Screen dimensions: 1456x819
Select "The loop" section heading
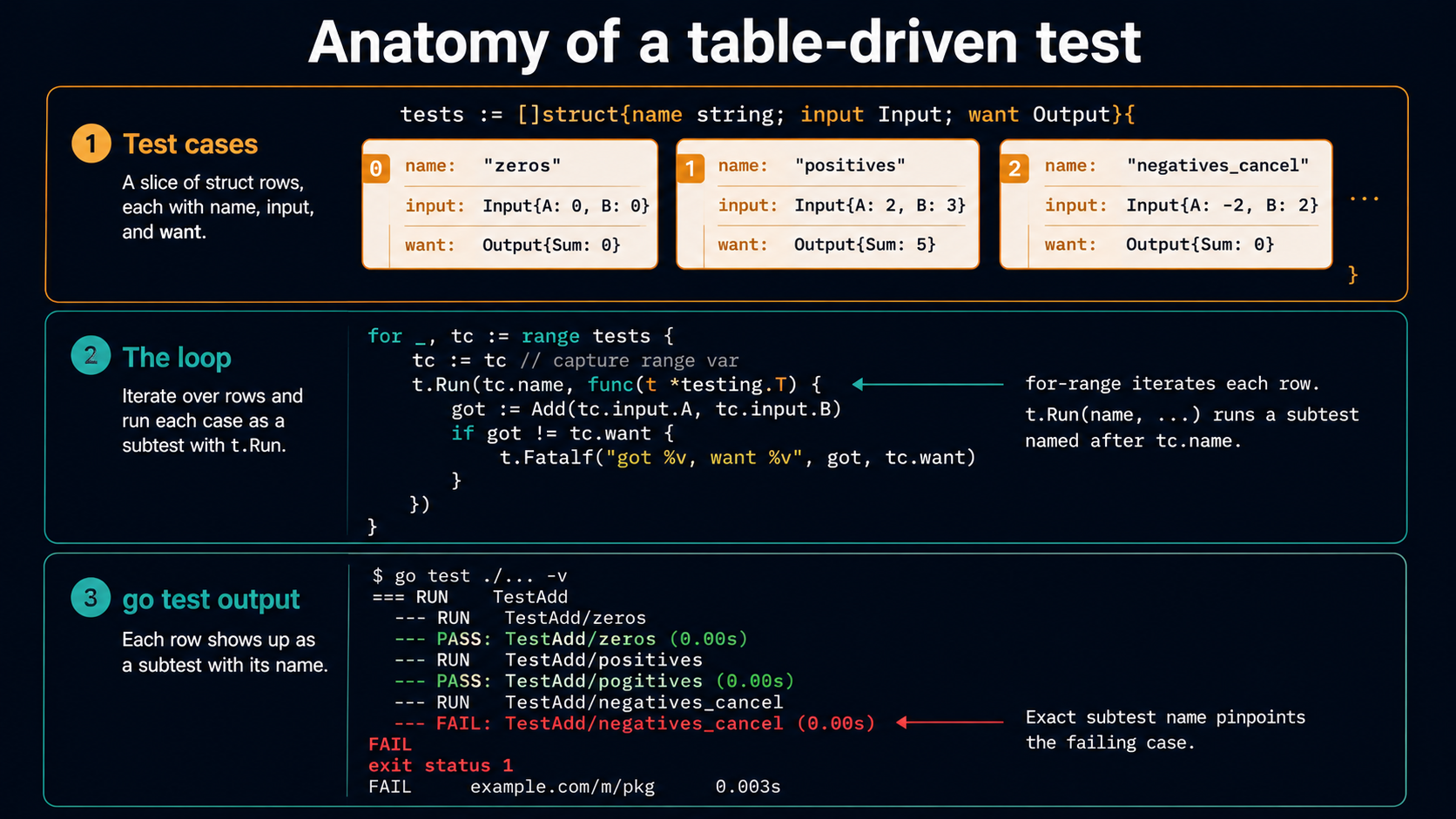177,357
